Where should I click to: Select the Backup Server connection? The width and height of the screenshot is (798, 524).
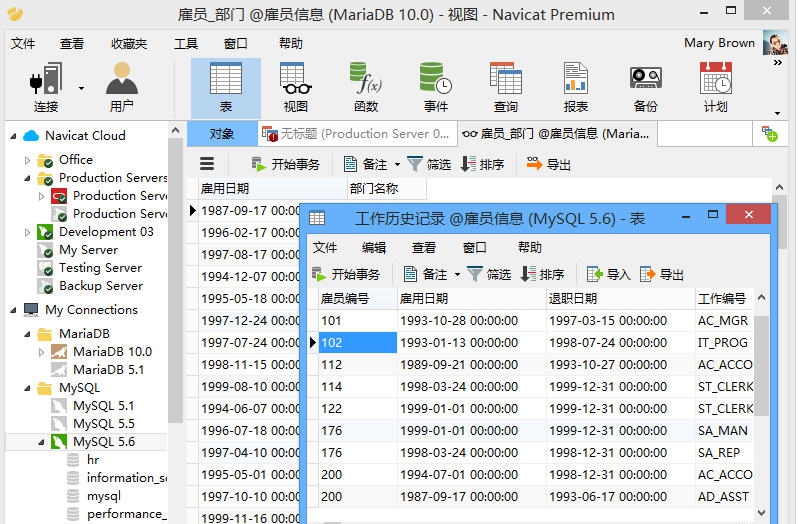coord(101,286)
